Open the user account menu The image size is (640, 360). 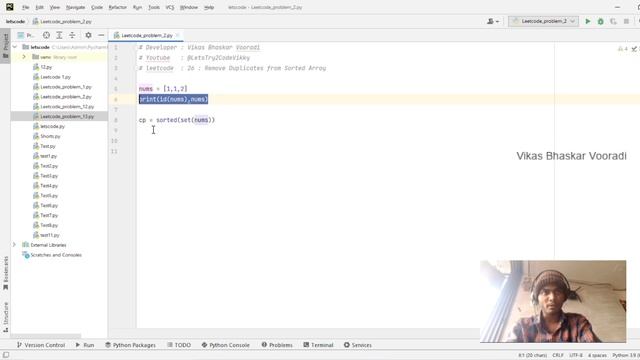pyautogui.click(x=493, y=21)
